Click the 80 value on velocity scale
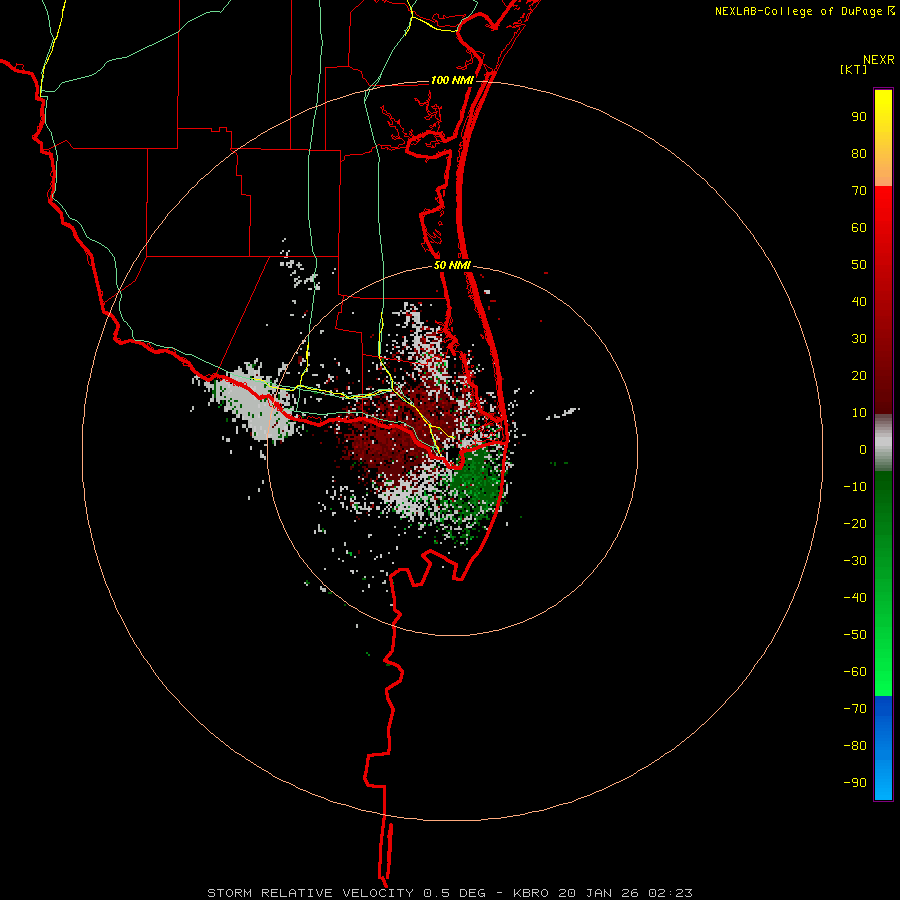 pyautogui.click(x=859, y=153)
